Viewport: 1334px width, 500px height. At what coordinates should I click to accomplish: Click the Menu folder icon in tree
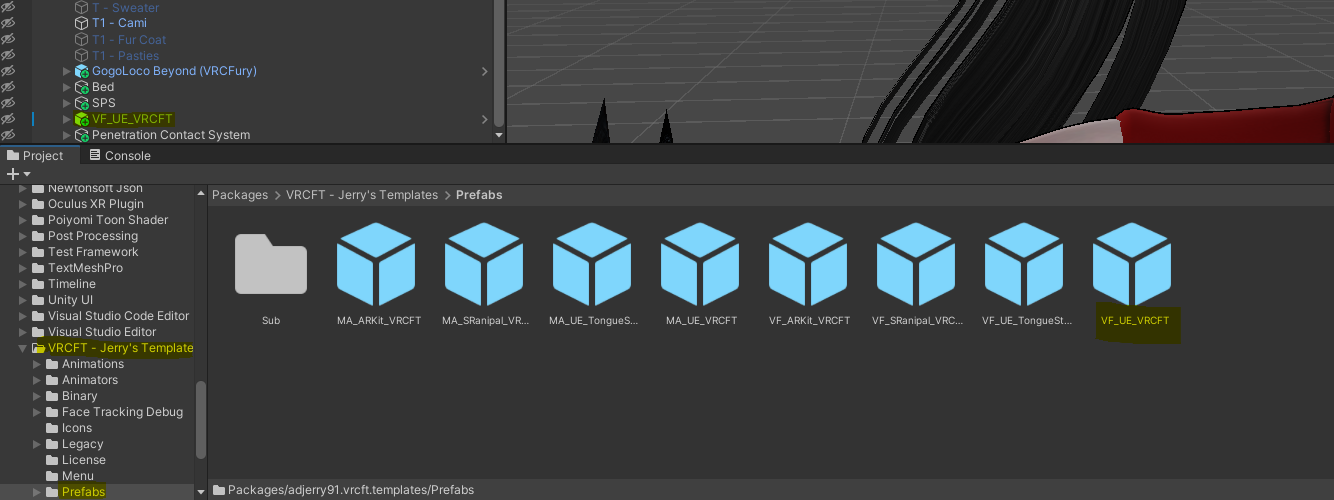[52, 476]
